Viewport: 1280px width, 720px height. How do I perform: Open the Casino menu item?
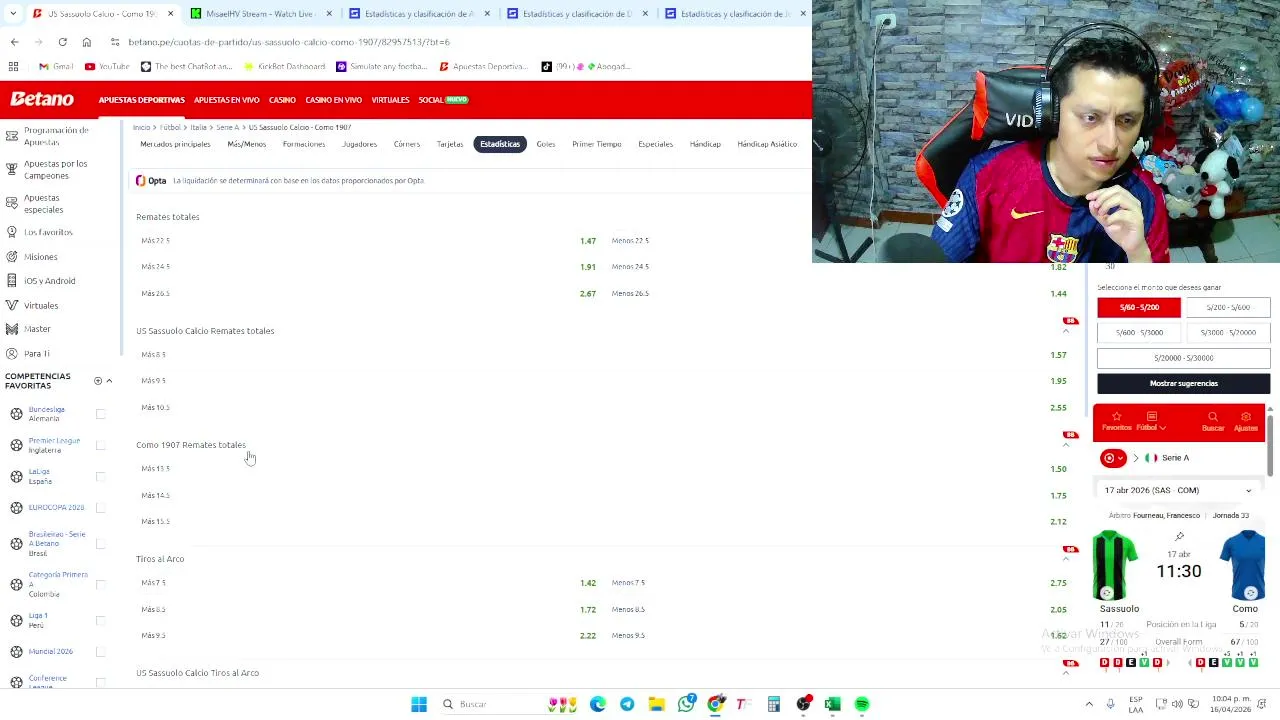click(282, 100)
